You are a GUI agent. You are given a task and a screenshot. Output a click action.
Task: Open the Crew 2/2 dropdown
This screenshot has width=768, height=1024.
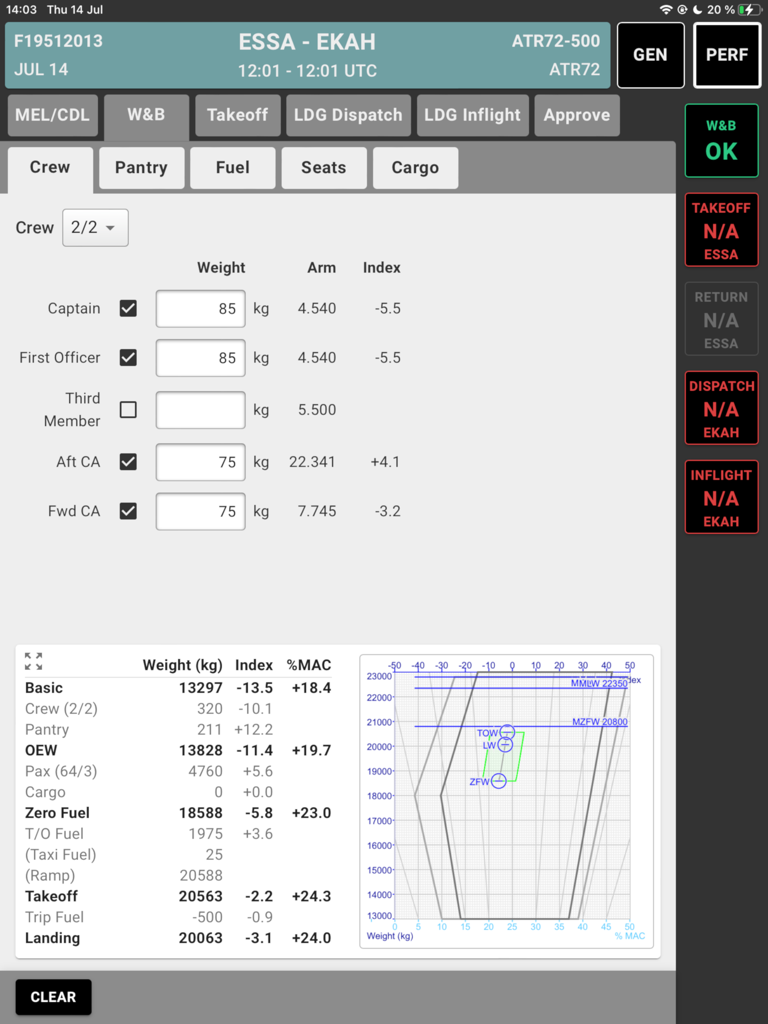point(95,228)
